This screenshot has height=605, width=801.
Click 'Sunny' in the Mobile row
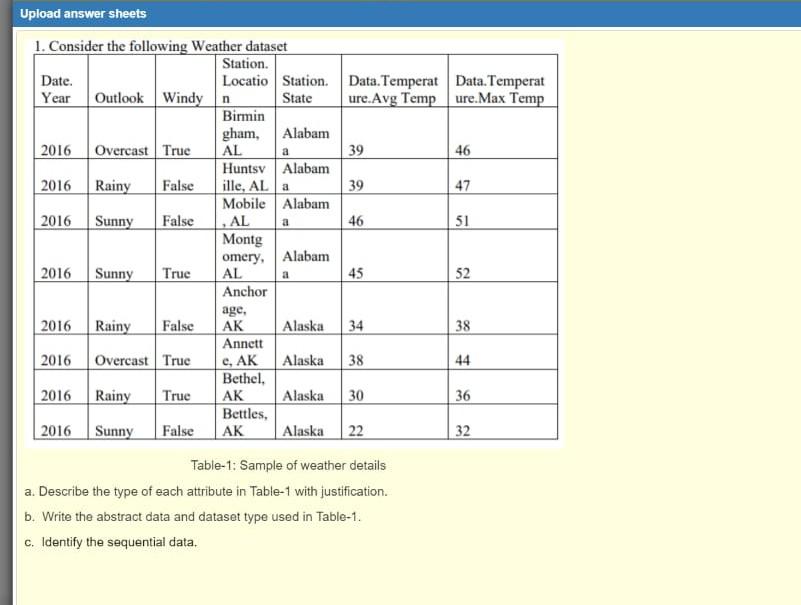[x=114, y=221]
